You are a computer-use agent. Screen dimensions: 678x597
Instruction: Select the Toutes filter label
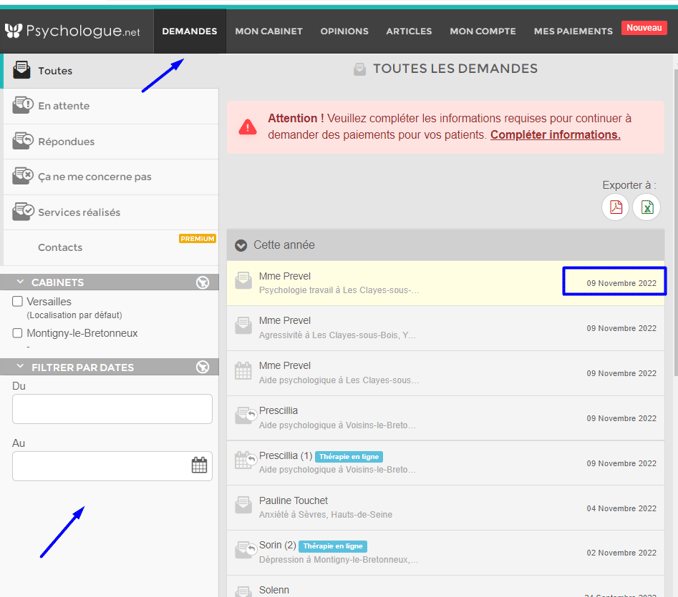(55, 70)
